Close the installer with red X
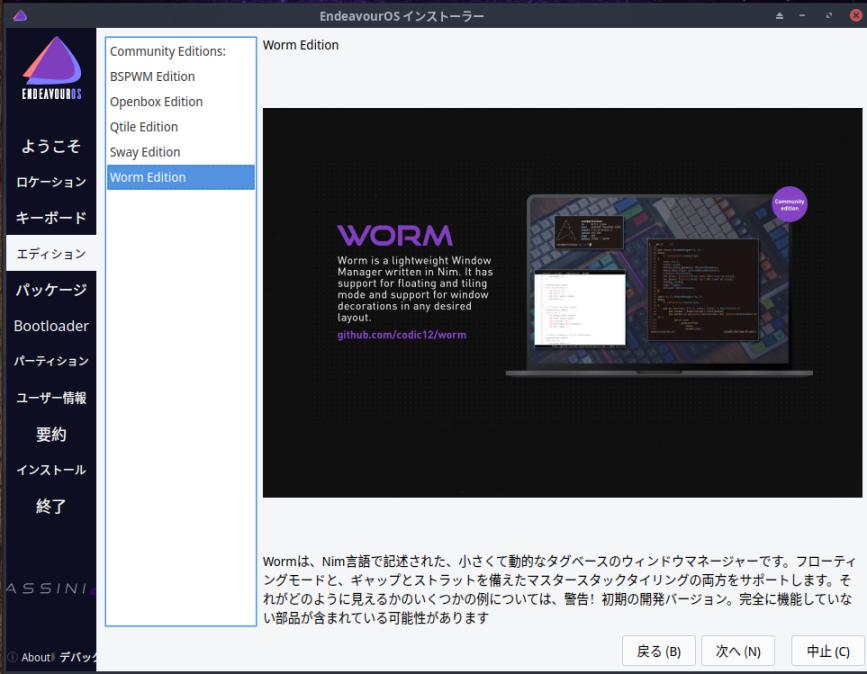 coord(855,15)
